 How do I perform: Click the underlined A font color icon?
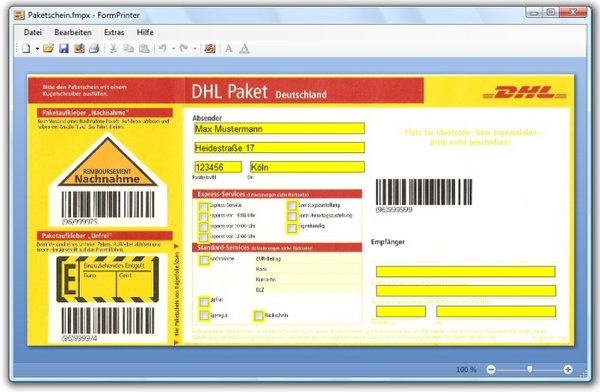[x=245, y=49]
